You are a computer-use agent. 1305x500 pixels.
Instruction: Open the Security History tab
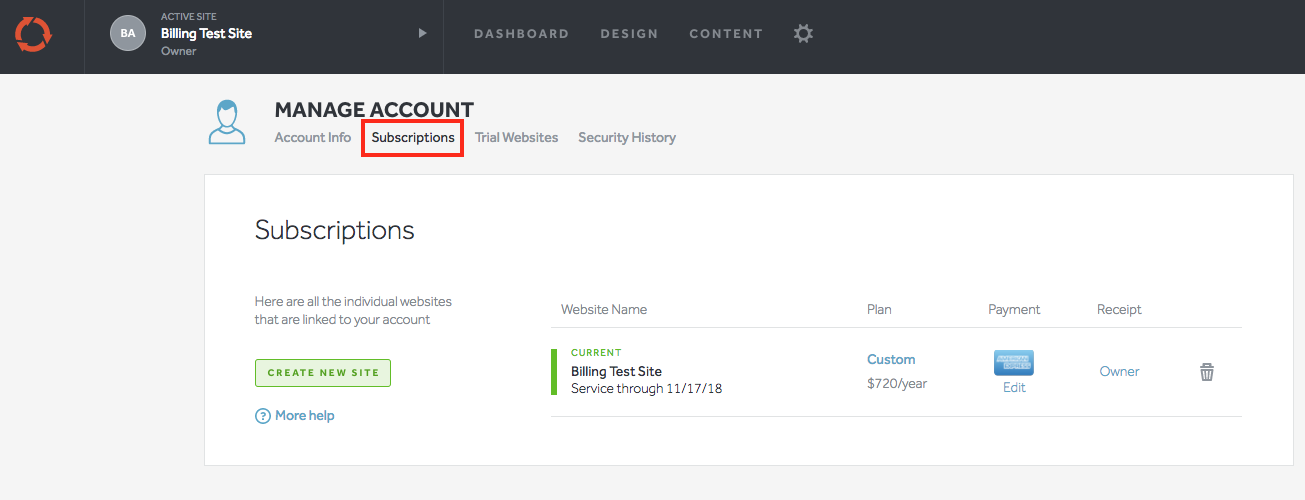626,137
